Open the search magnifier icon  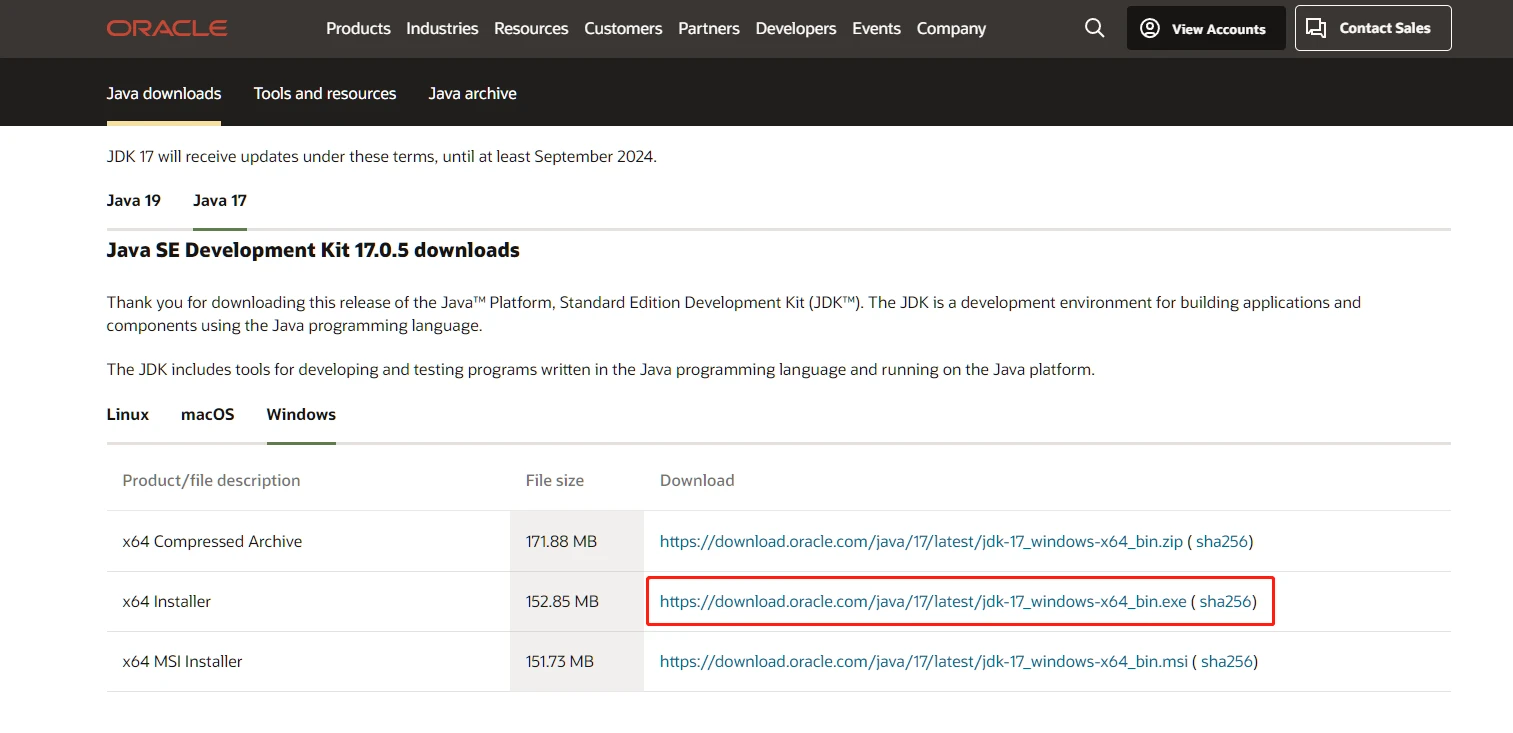coord(1095,28)
